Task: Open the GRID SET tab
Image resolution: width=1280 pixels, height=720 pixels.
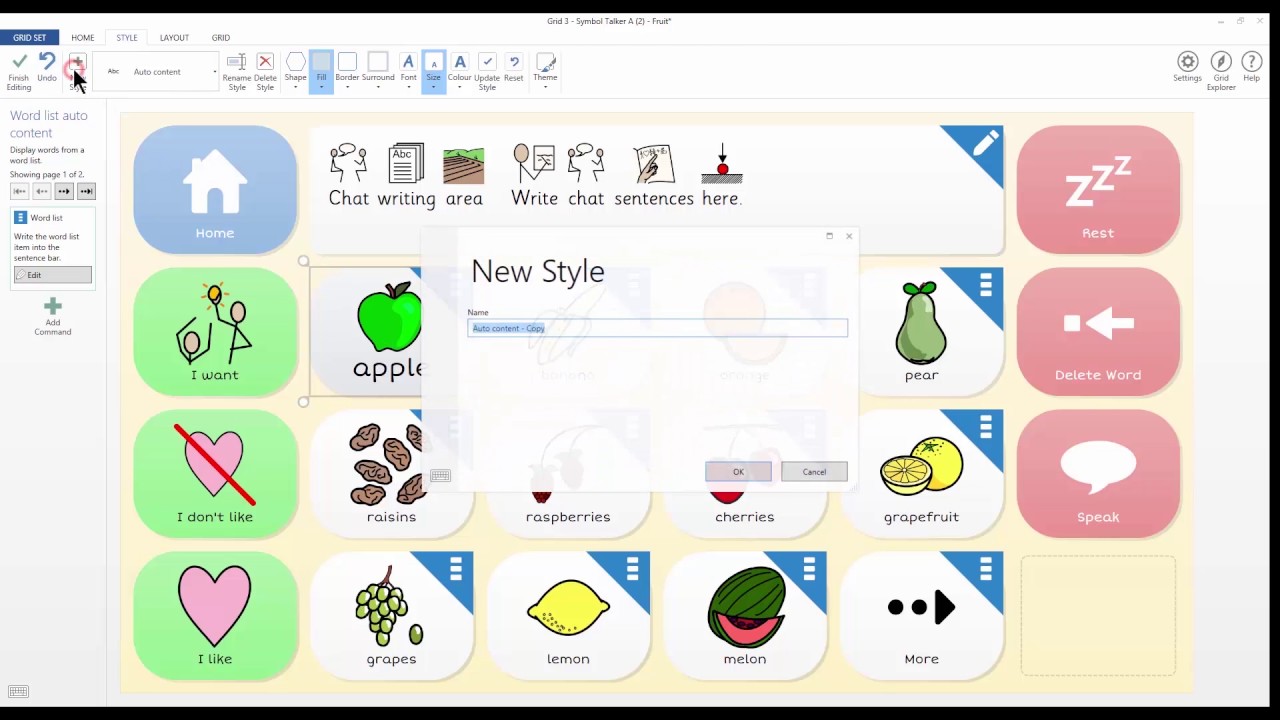Action: coord(30,38)
